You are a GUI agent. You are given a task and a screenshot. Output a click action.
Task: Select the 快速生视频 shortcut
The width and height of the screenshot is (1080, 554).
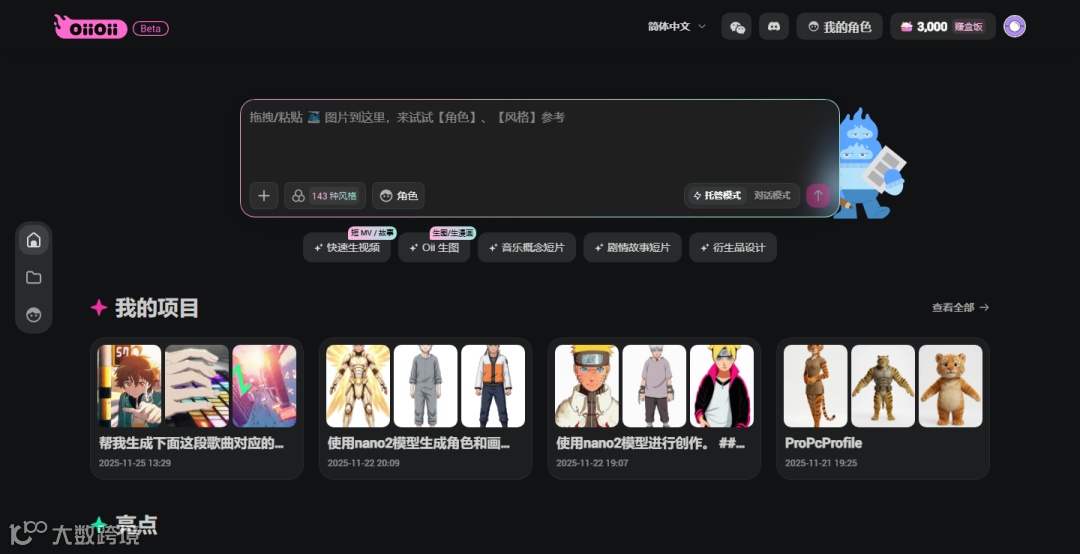[x=347, y=247]
